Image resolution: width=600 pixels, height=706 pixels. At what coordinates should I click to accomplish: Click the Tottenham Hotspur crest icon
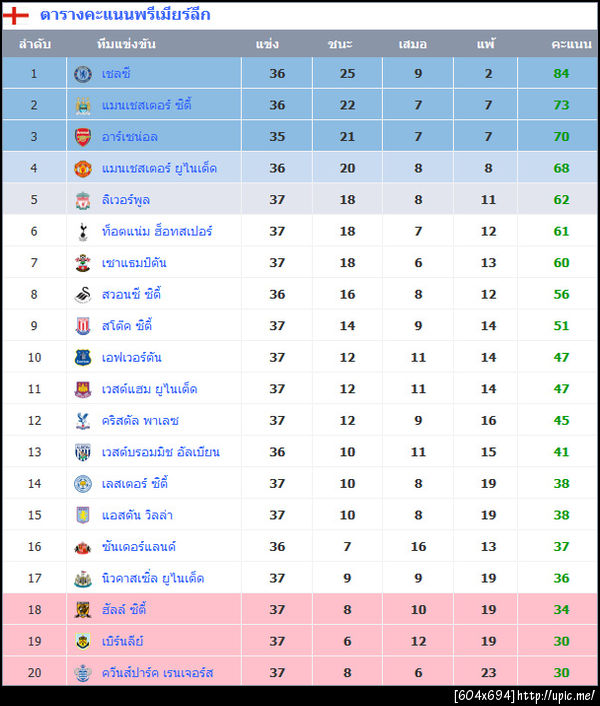coord(83,232)
